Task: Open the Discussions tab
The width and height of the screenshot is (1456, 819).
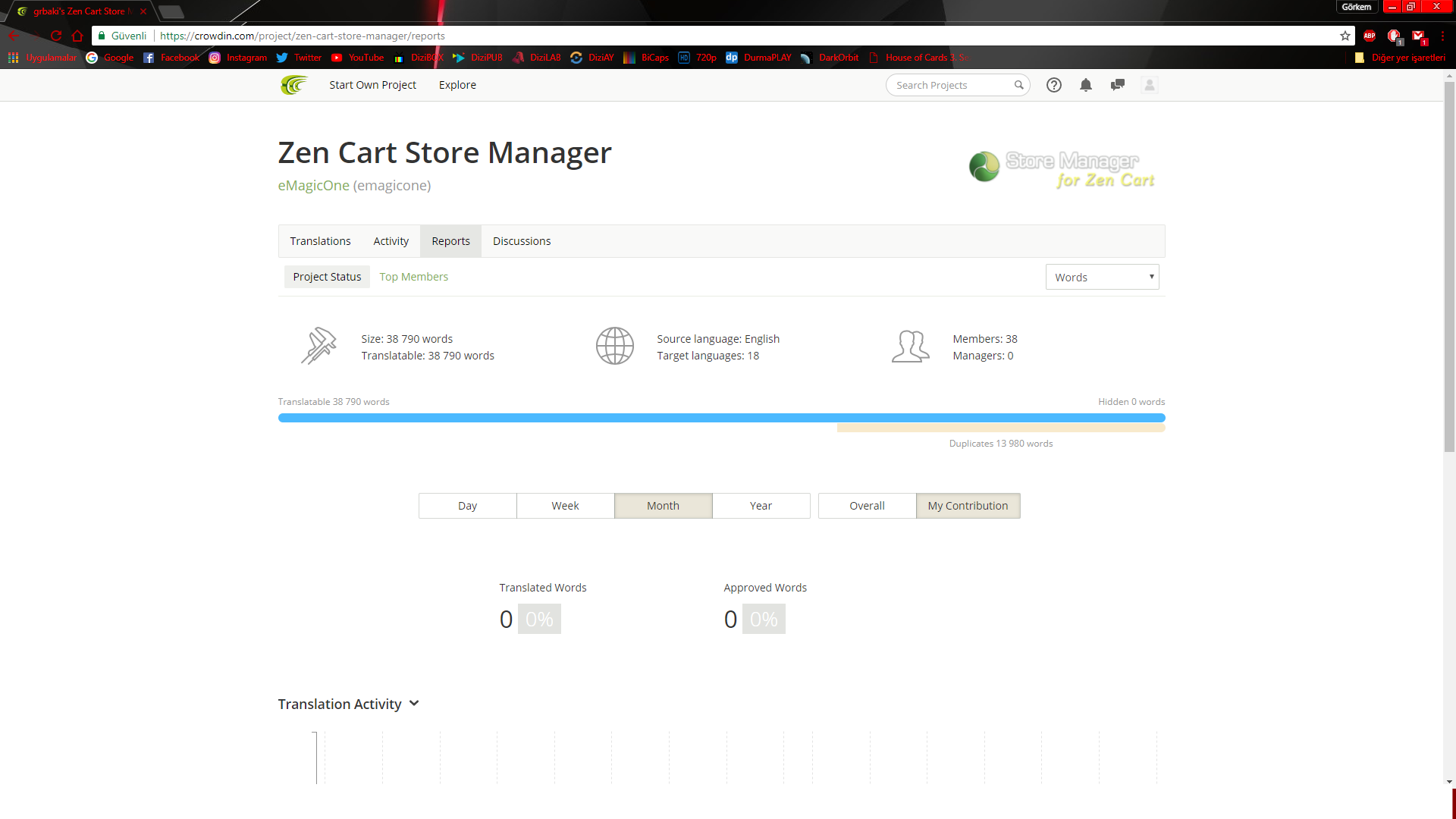Action: click(522, 241)
